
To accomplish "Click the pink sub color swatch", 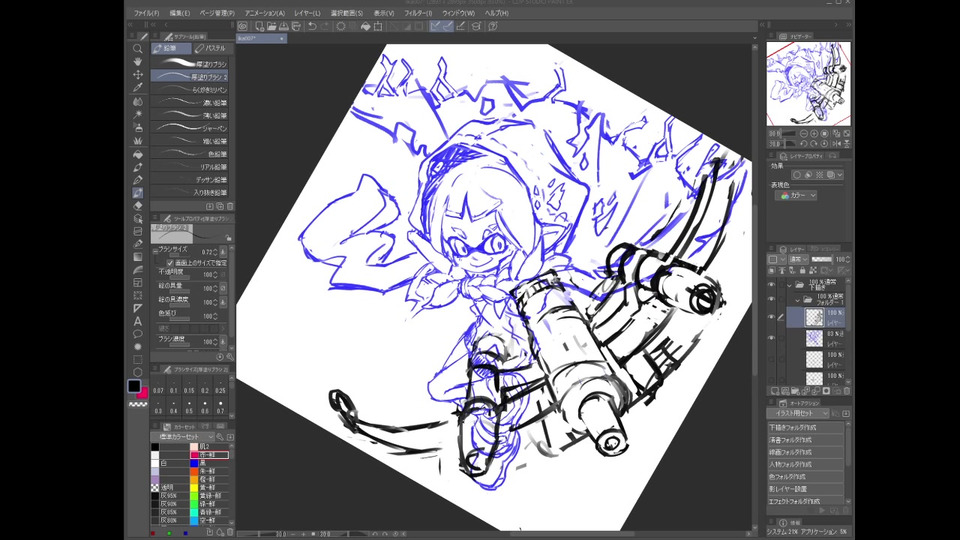I will [x=144, y=393].
